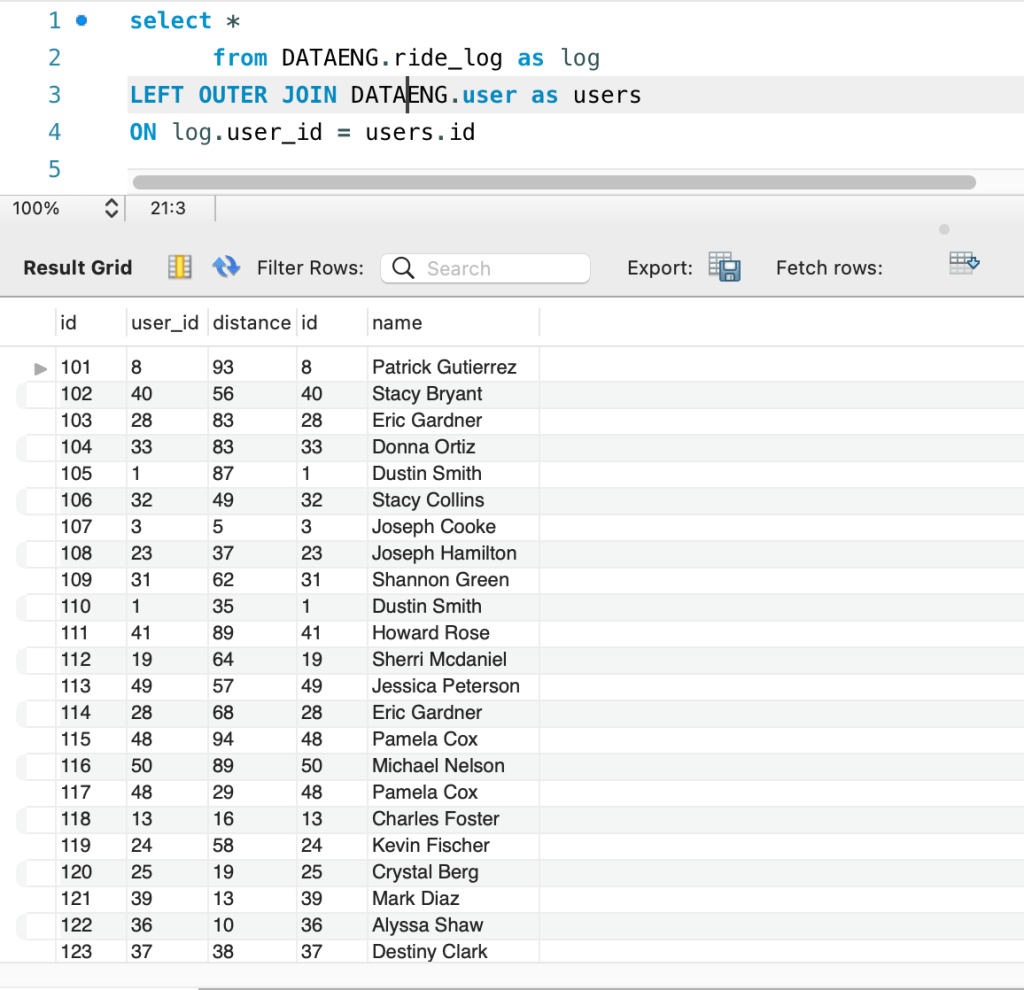Click line number 5 in the editor gutter
Screen dimensions: 1024x990
tap(54, 169)
